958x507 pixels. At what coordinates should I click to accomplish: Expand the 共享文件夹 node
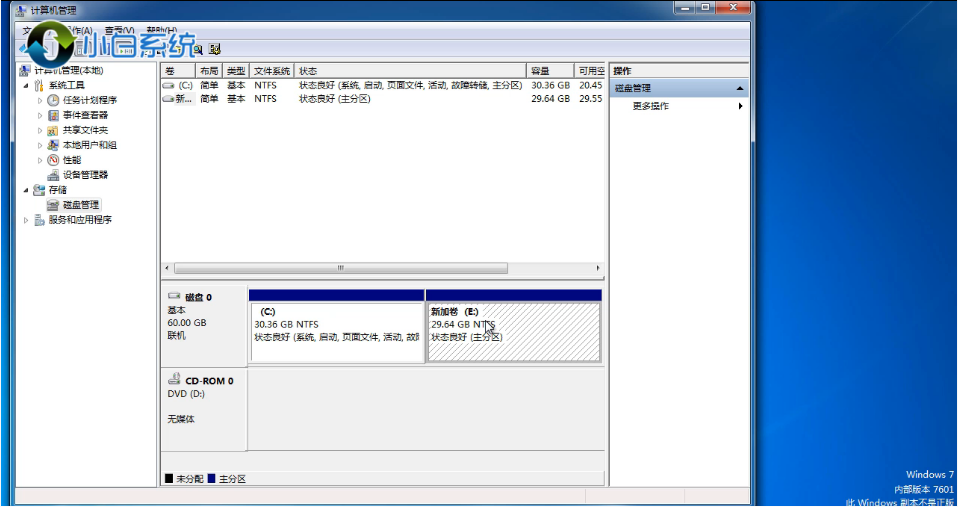pos(40,130)
